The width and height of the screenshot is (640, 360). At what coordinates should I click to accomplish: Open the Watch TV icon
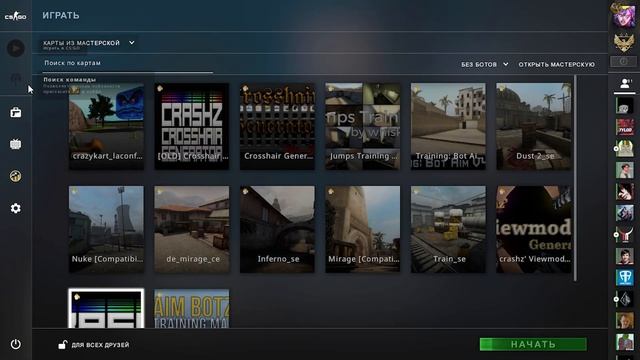(x=16, y=144)
